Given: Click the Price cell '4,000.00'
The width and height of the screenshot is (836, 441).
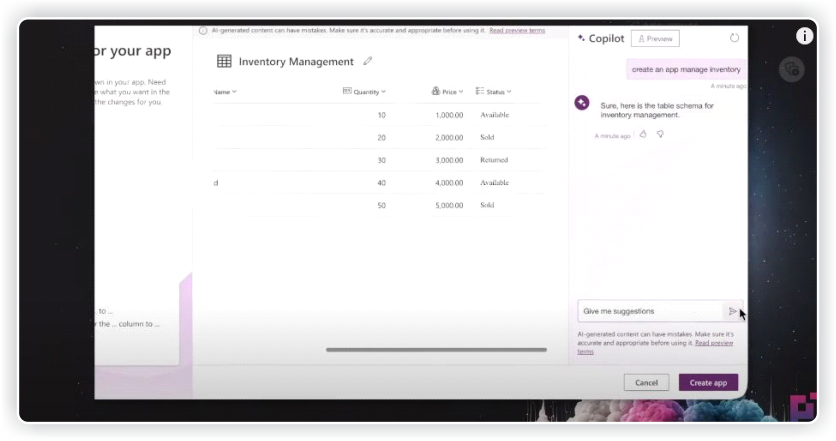Looking at the screenshot, I should pos(449,182).
